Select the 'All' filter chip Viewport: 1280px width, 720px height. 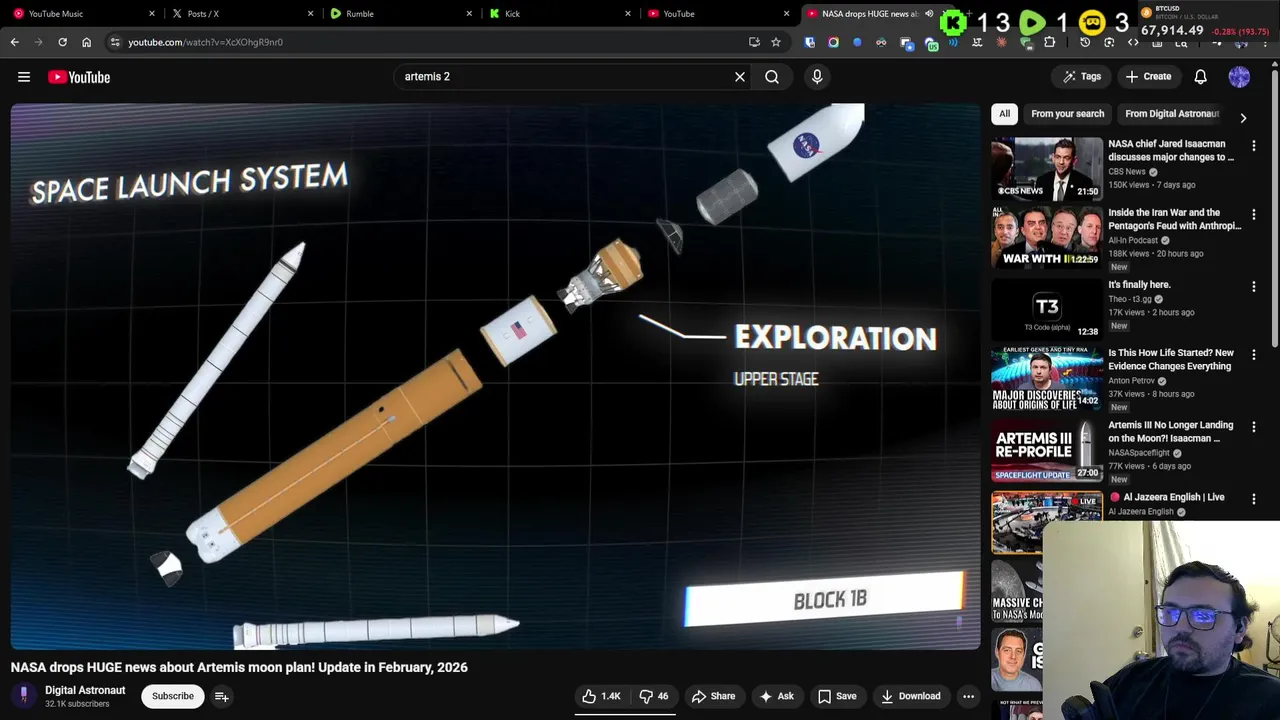click(1004, 114)
